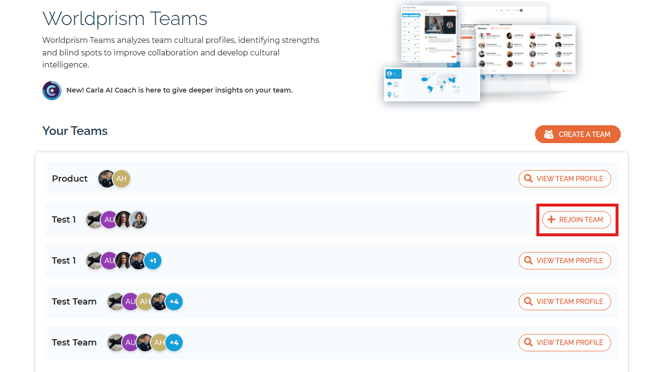Click the +1 members badge
Image resolution: width=670 pixels, height=372 pixels.
153,261
